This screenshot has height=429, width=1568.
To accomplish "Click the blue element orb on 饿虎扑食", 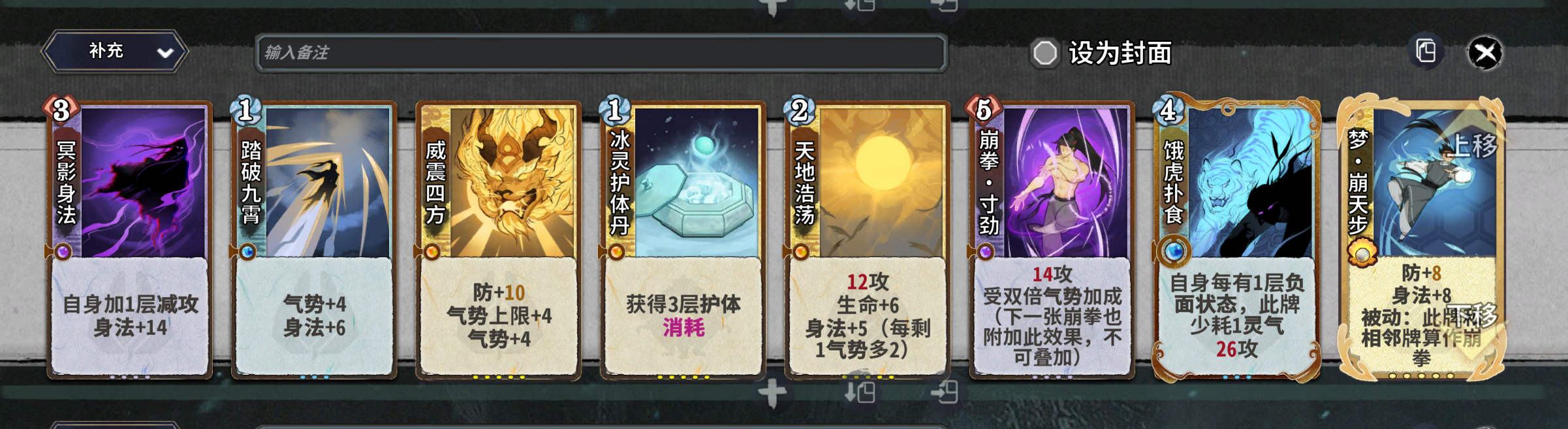I will point(1174,251).
